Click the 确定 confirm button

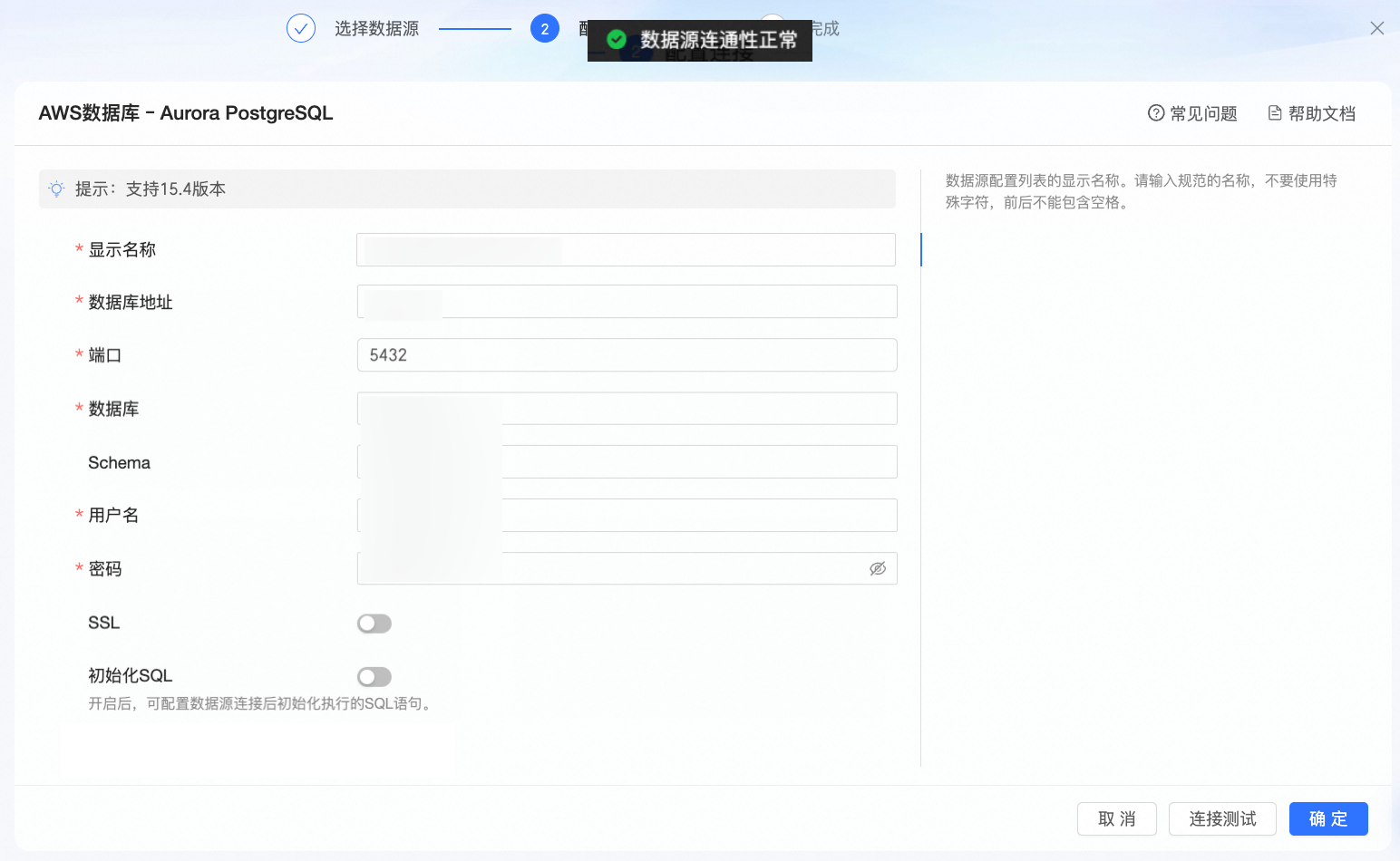pos(1328,818)
